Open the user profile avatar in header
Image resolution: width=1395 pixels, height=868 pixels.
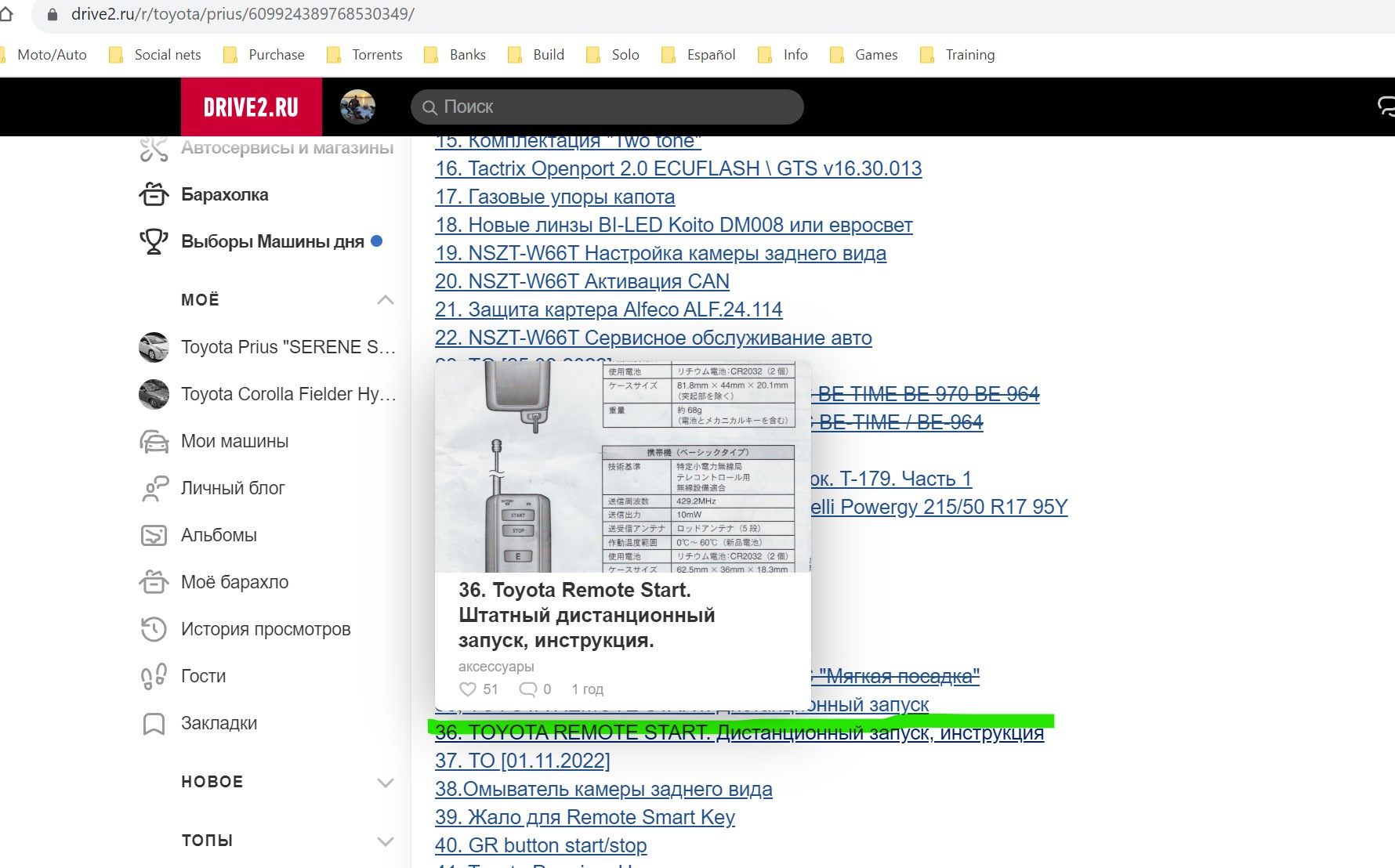[x=357, y=107]
